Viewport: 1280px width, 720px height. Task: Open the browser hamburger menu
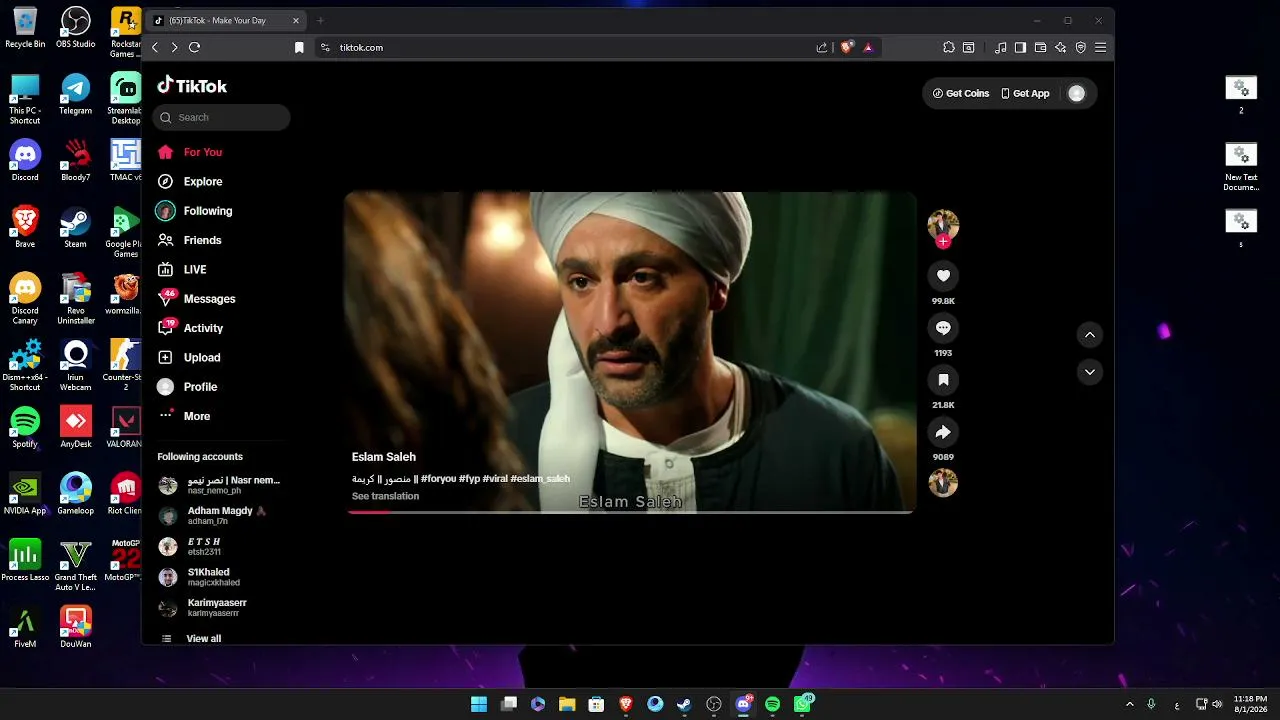click(1101, 47)
